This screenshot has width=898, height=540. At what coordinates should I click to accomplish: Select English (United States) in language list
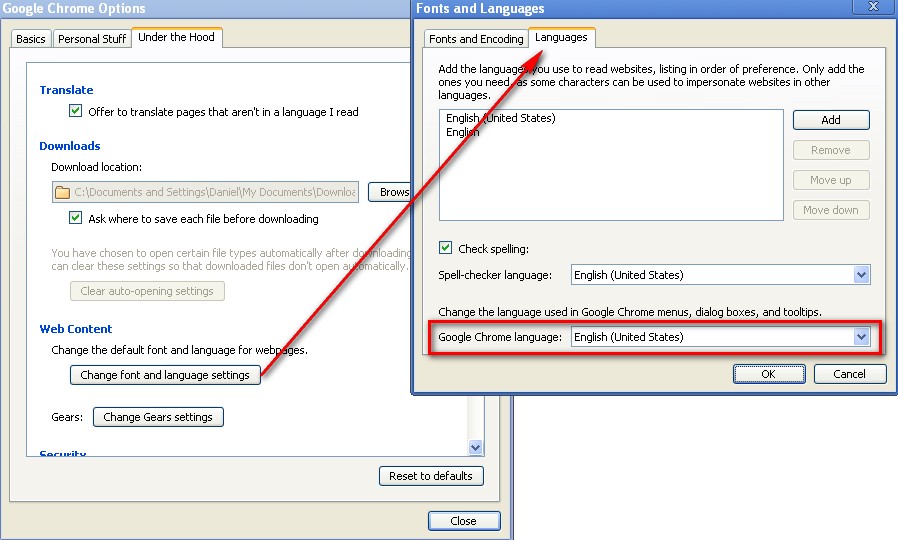[x=501, y=118]
